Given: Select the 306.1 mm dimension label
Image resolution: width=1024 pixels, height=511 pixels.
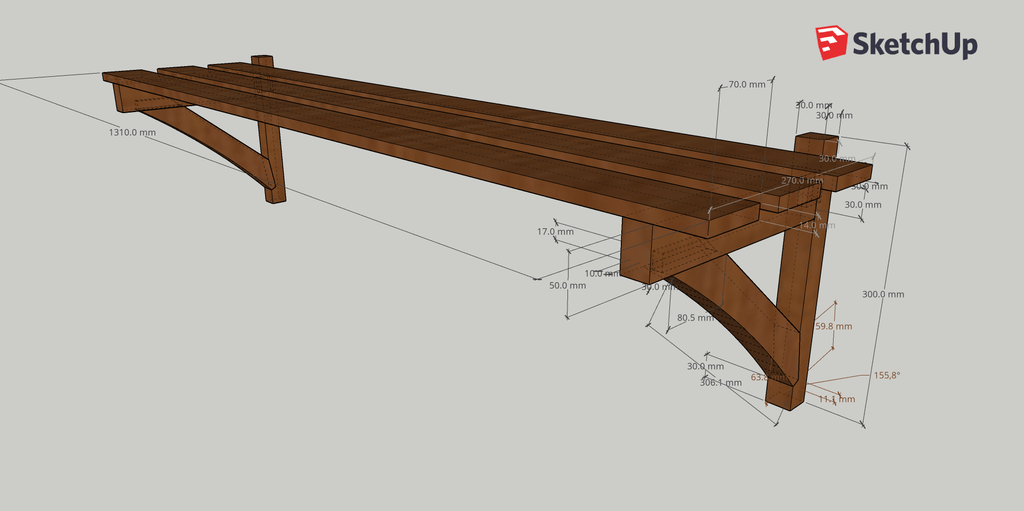Looking at the screenshot, I should pyautogui.click(x=720, y=382).
